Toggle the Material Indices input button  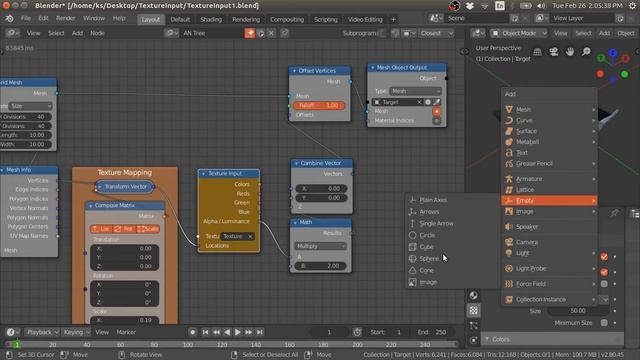point(437,121)
